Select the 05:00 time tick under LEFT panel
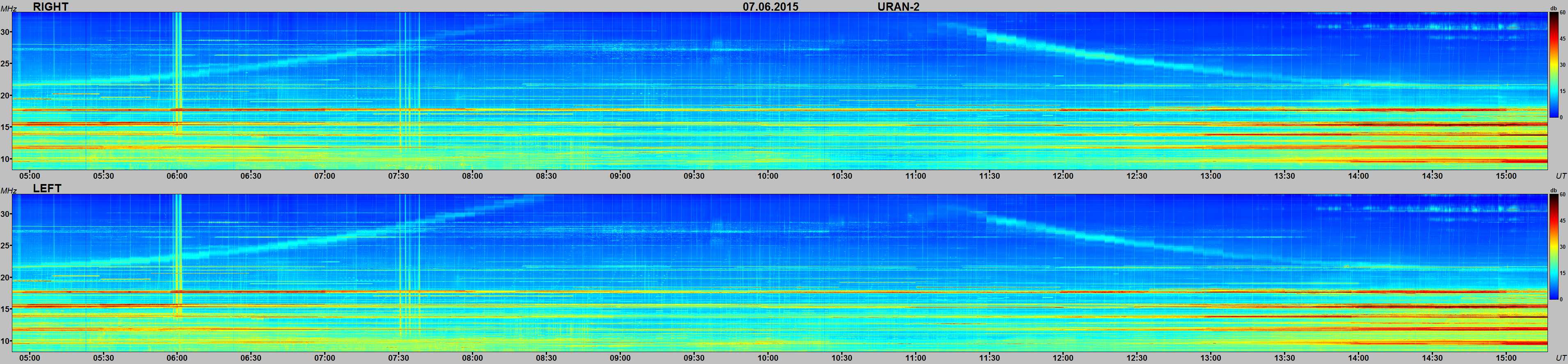The image size is (1568, 364). [29, 358]
